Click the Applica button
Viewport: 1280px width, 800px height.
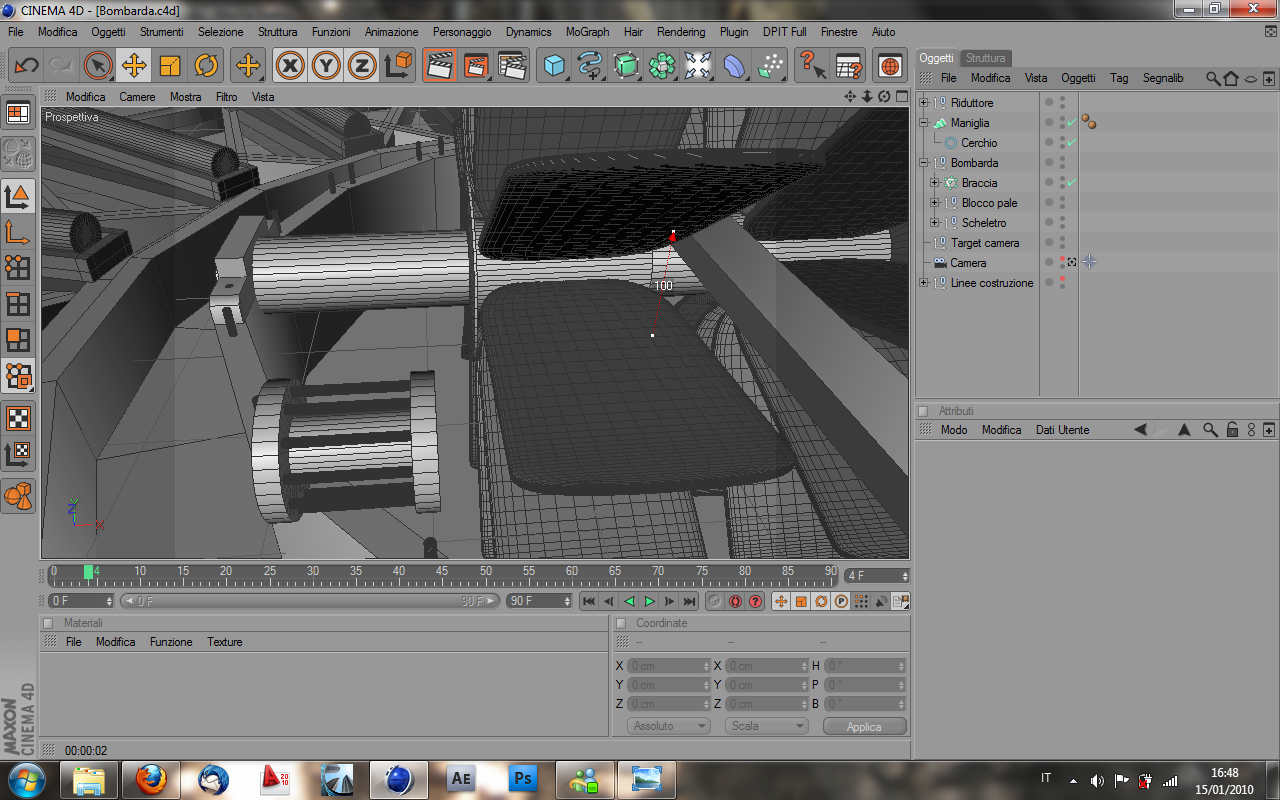864,727
